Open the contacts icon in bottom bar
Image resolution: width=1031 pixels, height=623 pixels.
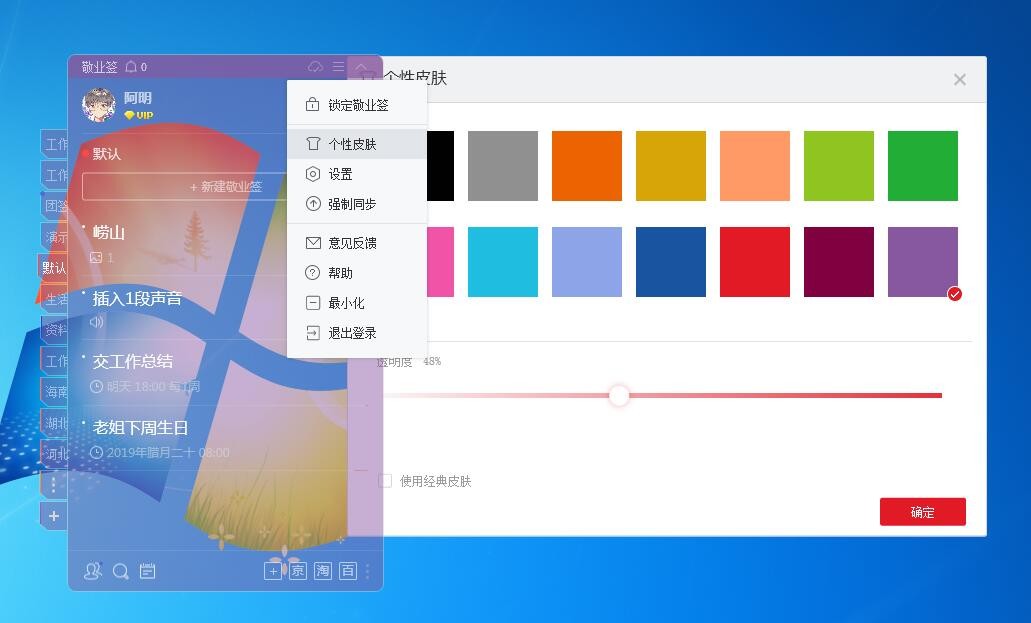point(93,570)
